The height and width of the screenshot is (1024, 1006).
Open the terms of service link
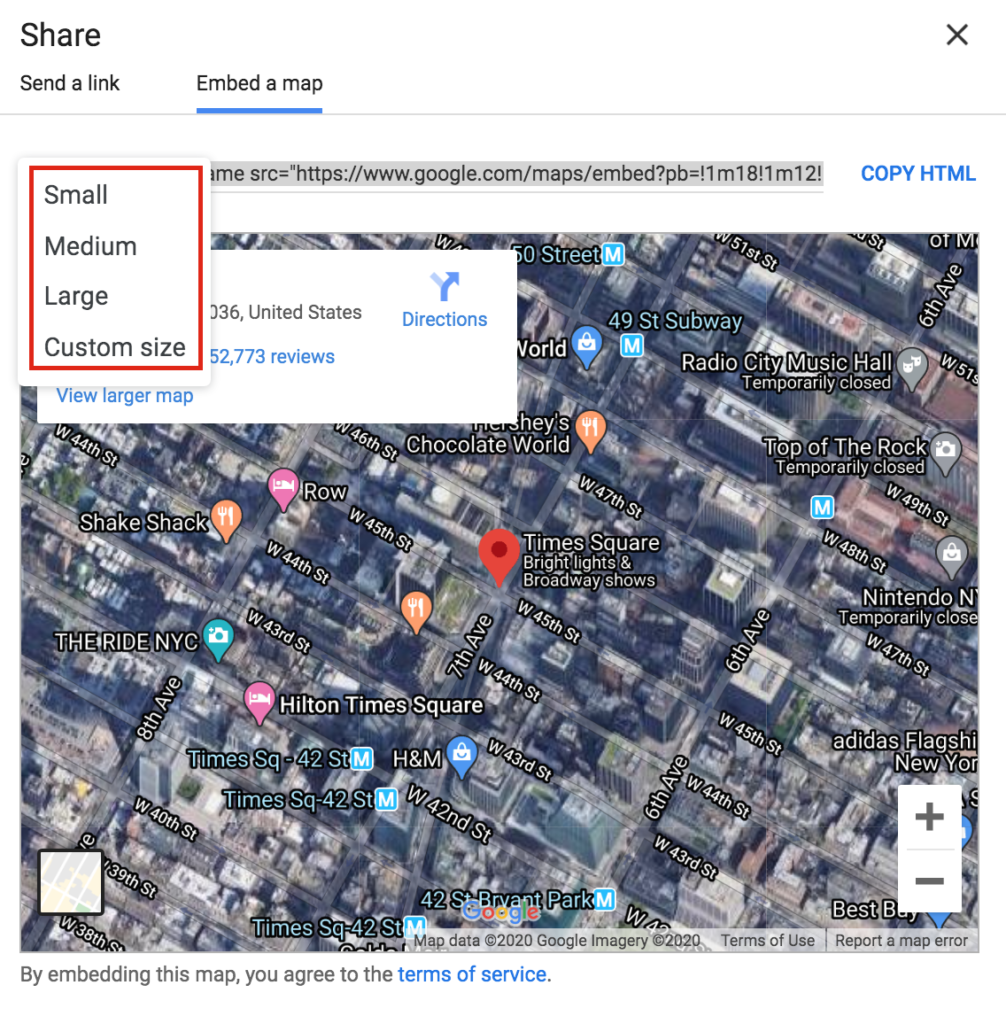click(x=472, y=974)
